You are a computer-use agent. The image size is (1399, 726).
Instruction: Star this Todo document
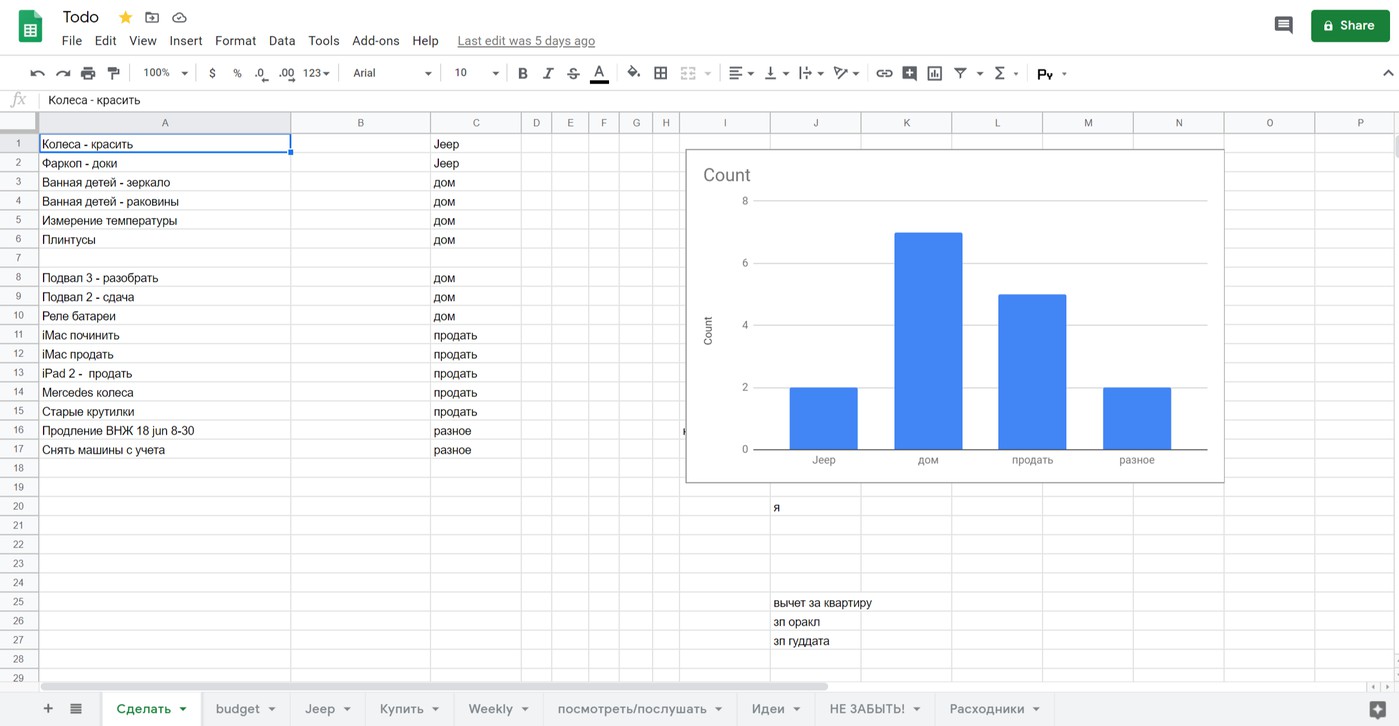(x=125, y=17)
